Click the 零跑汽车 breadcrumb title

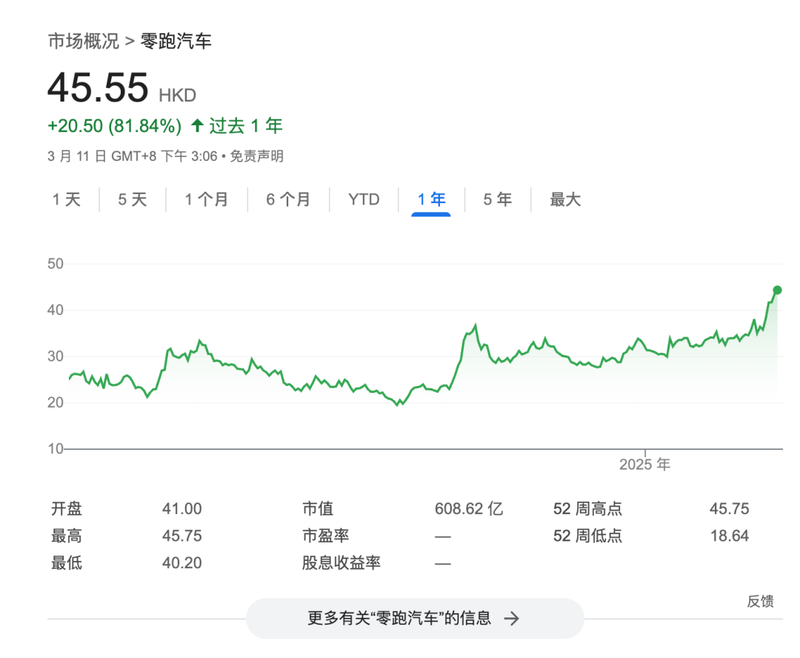176,41
